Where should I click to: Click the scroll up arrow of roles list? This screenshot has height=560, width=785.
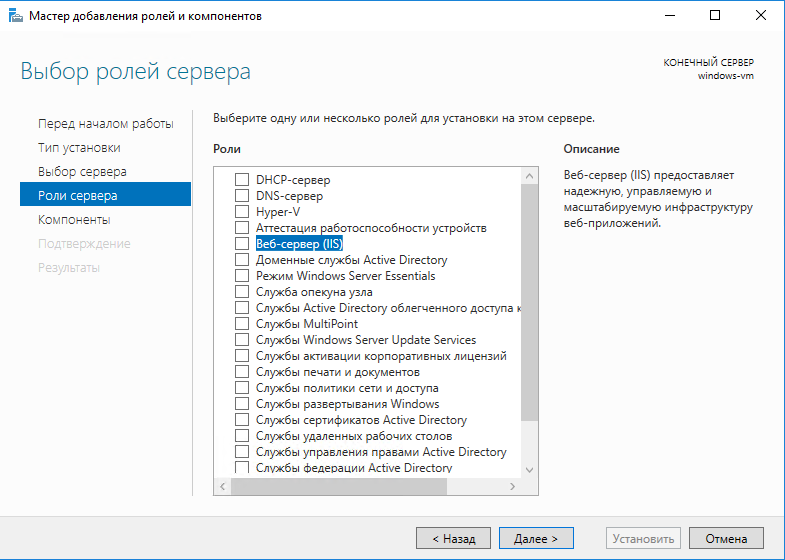[530, 176]
